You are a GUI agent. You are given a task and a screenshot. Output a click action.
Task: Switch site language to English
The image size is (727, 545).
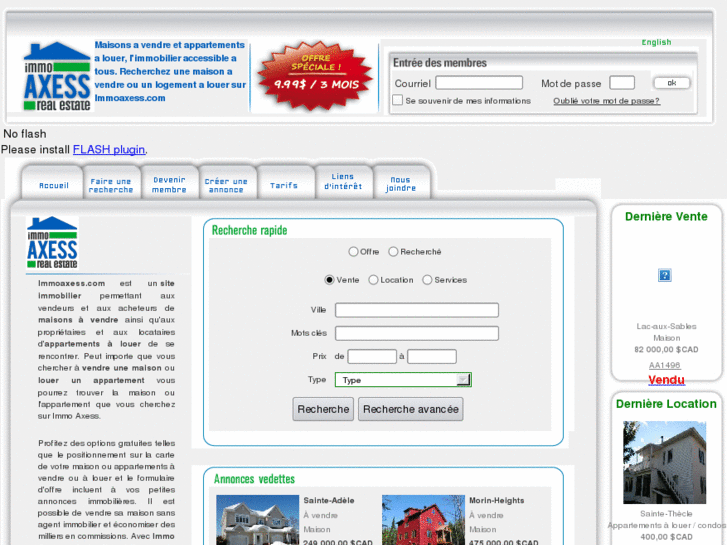(656, 42)
